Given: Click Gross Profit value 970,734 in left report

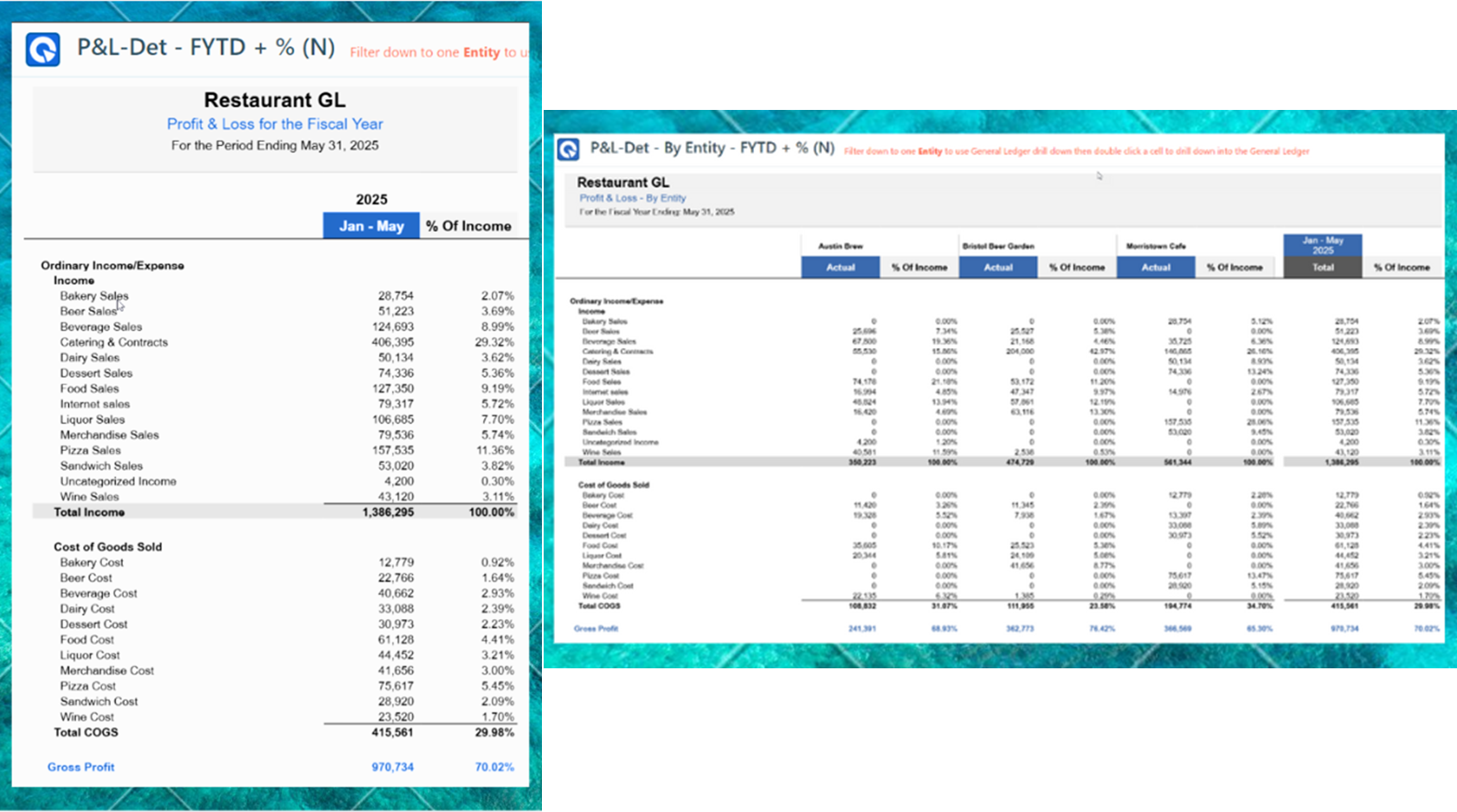Looking at the screenshot, I should pyautogui.click(x=392, y=767).
